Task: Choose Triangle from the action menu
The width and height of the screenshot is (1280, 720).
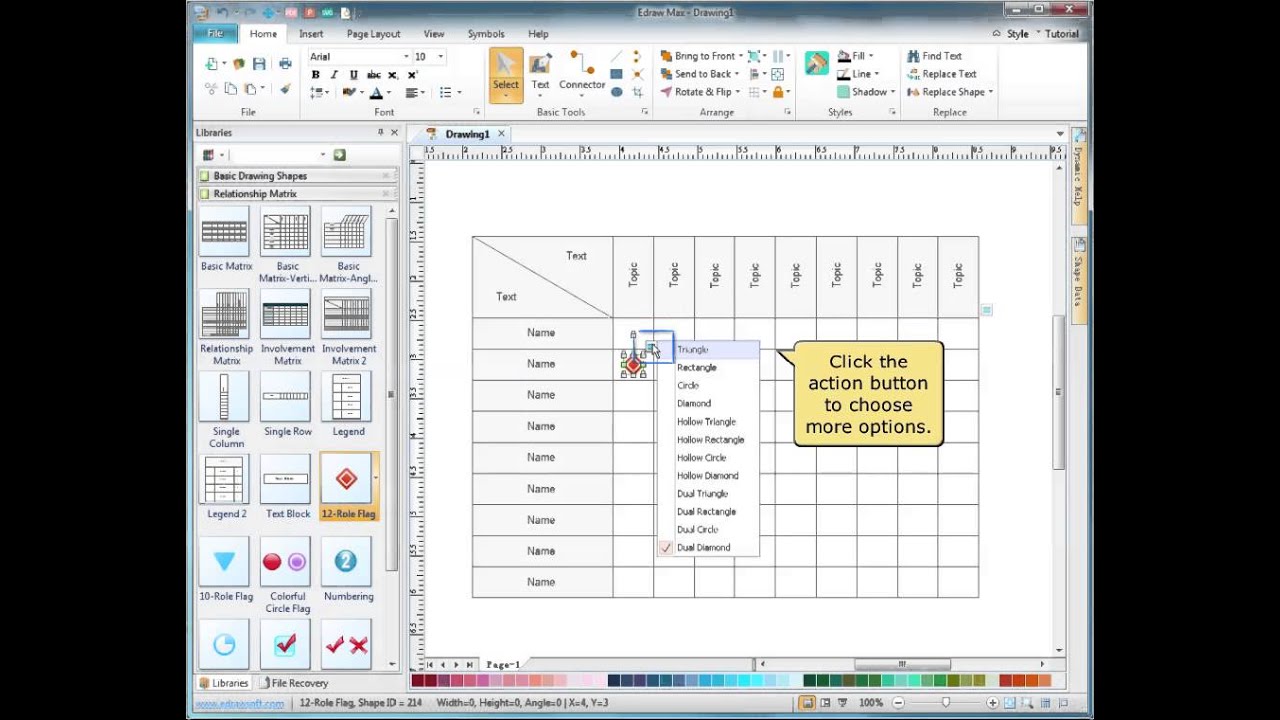Action: point(709,350)
